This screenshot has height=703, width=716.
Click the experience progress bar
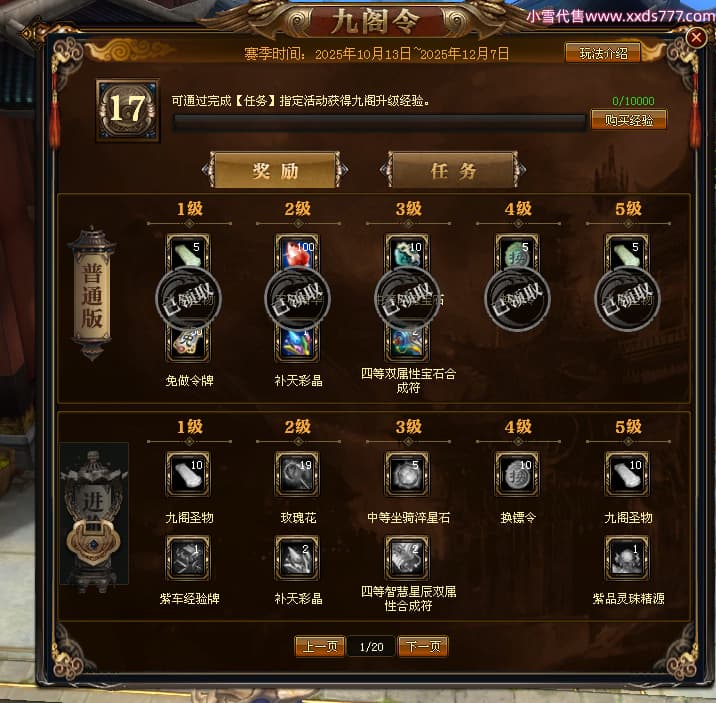[x=379, y=123]
